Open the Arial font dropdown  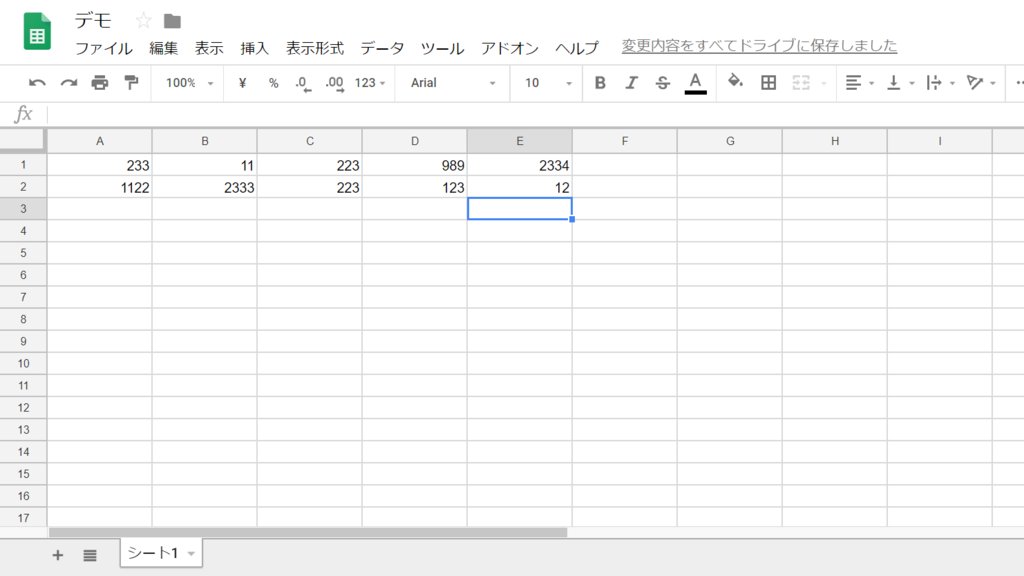[x=450, y=83]
